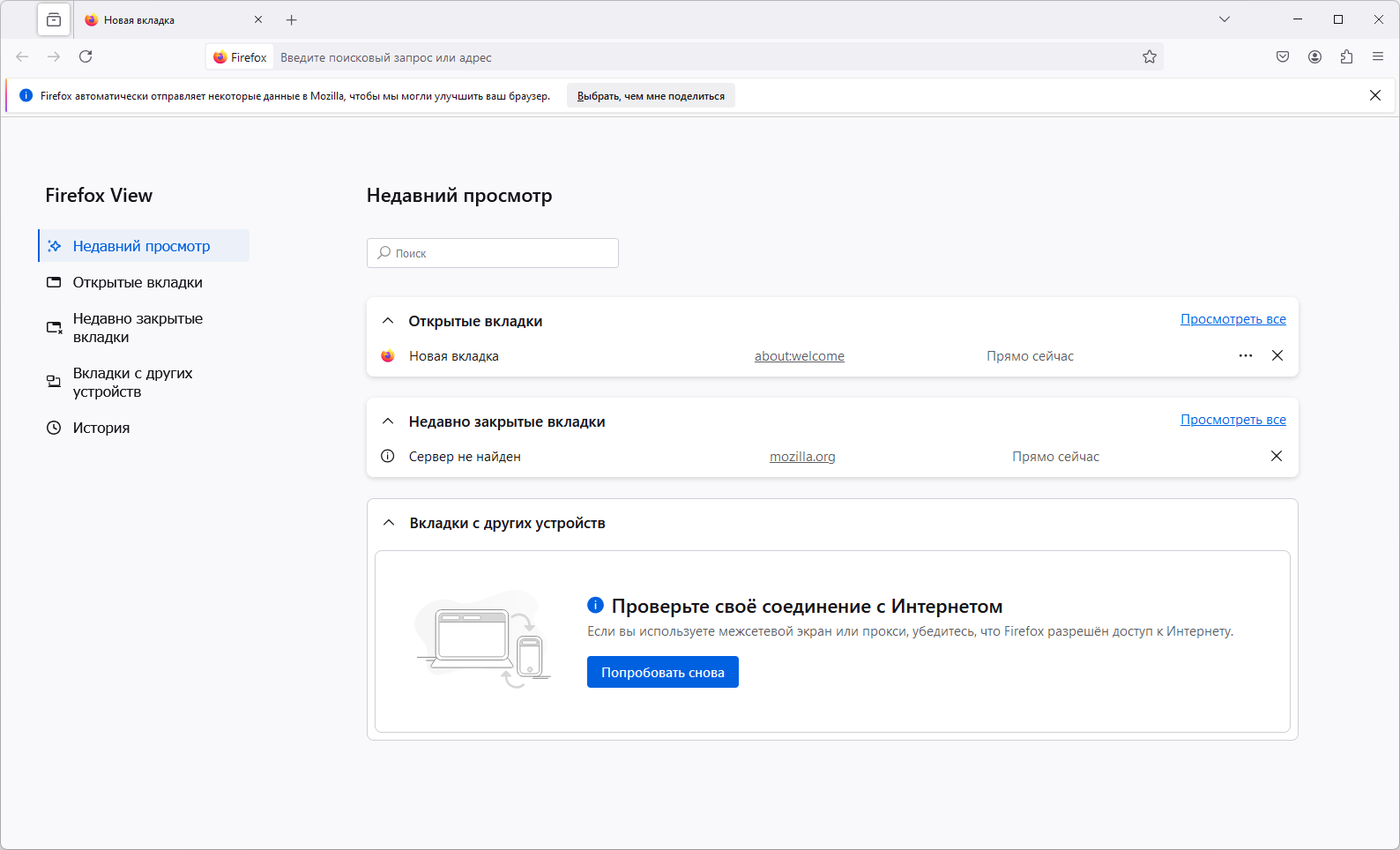The width and height of the screenshot is (1400, 850).
Task: Open the mozilla.org link
Action: point(802,457)
